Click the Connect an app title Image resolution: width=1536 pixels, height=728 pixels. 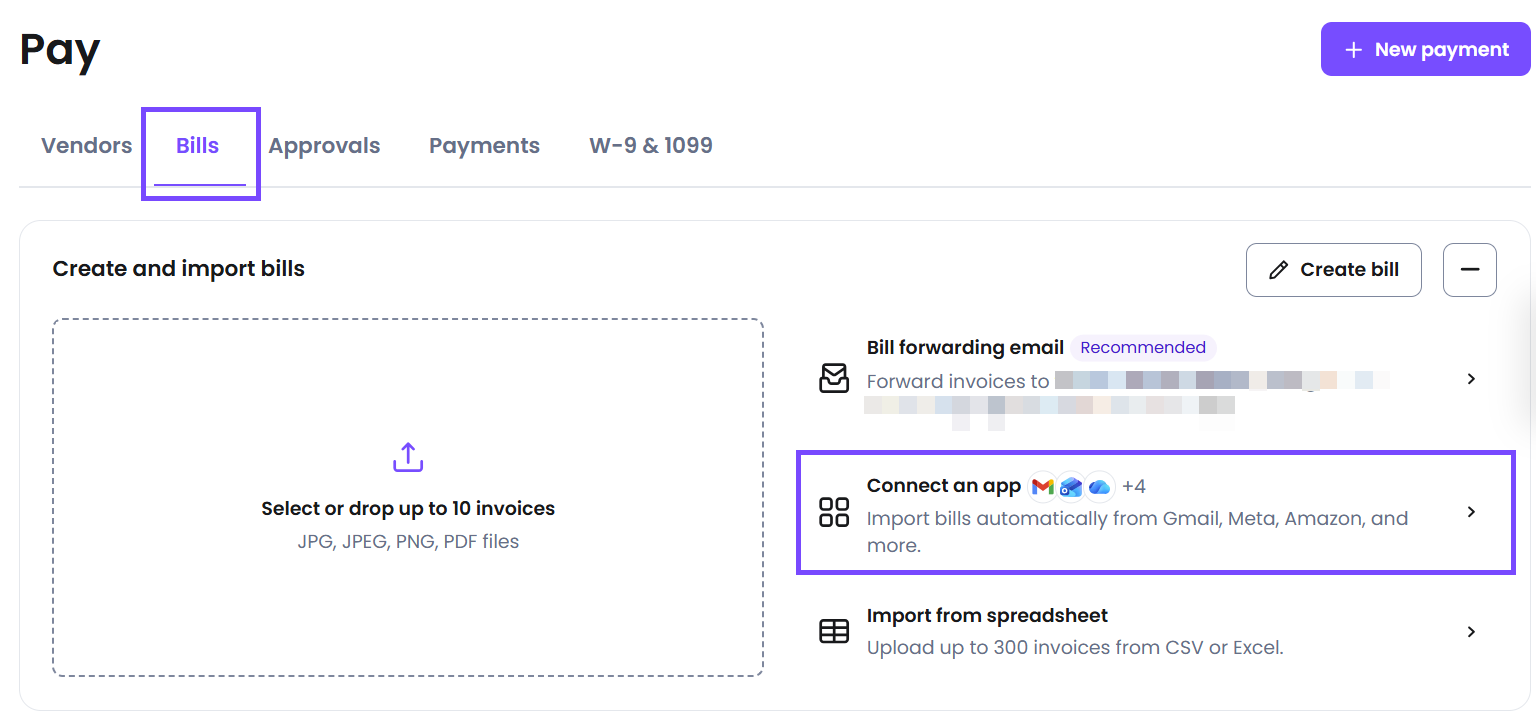coord(944,486)
